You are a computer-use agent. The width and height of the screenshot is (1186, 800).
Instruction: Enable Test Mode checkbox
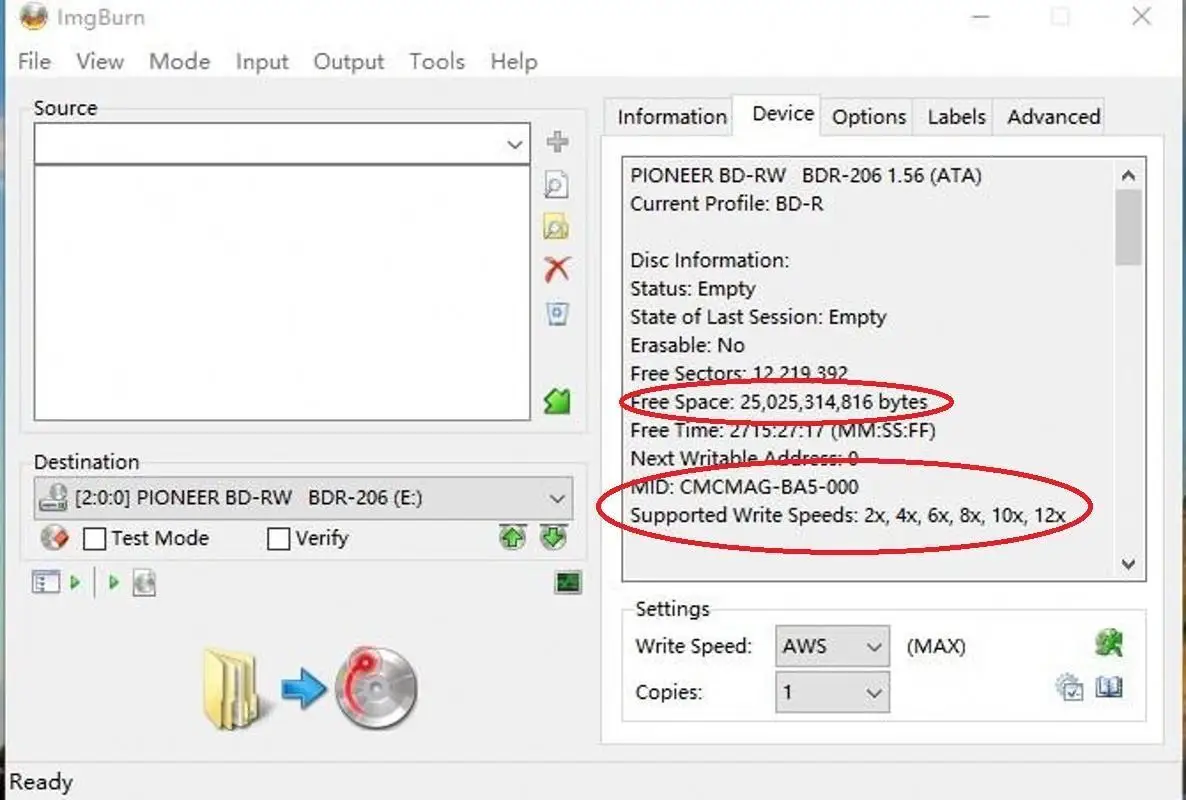pyautogui.click(x=95, y=538)
